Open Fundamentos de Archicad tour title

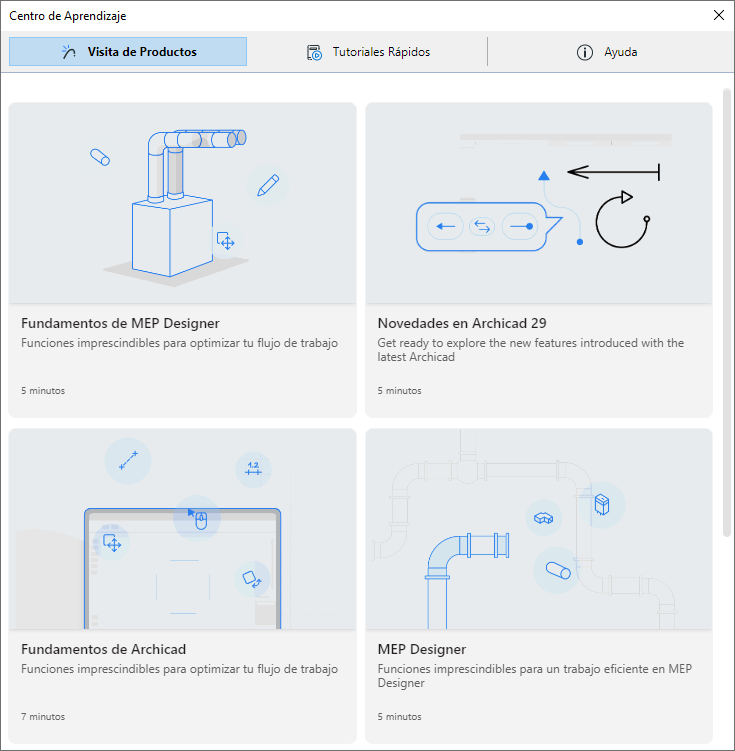[x=103, y=649]
